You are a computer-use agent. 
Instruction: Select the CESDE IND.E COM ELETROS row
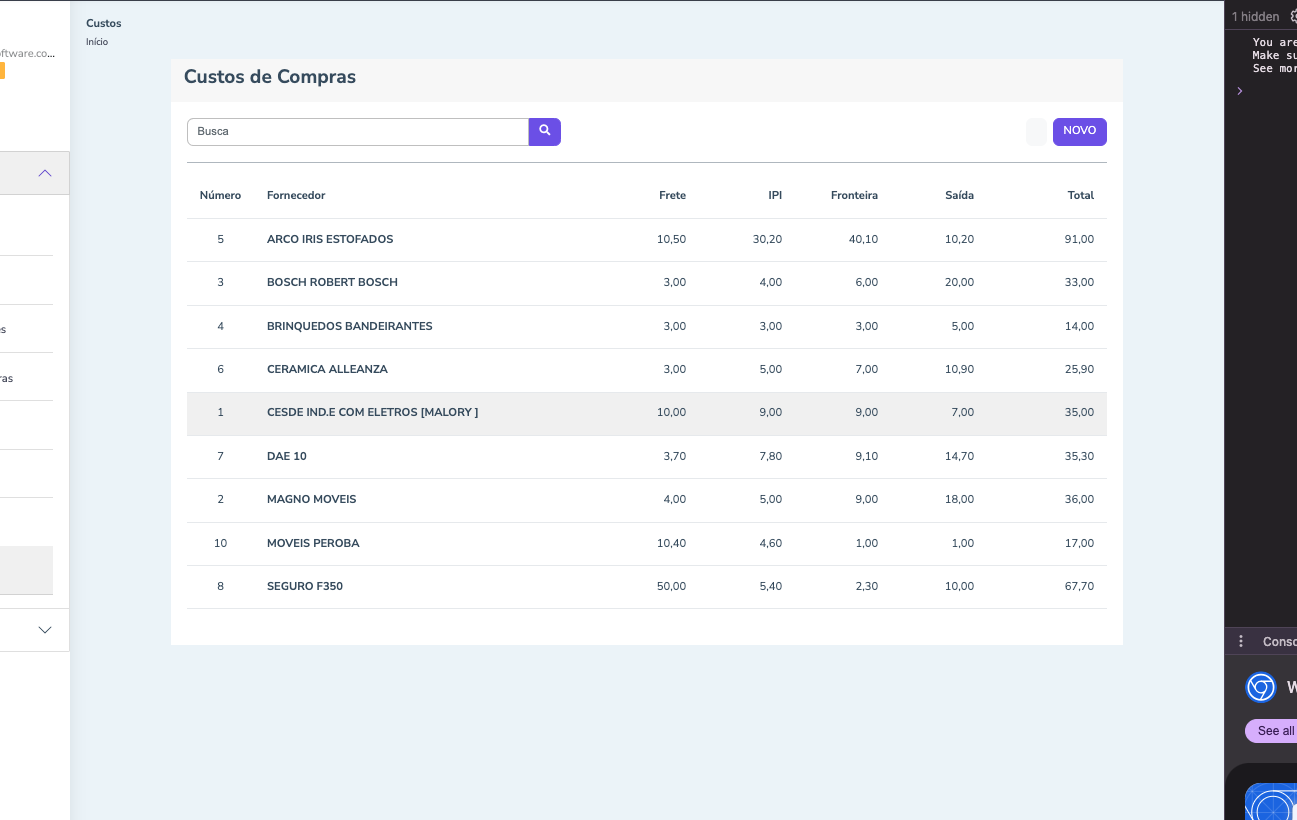[372, 413]
